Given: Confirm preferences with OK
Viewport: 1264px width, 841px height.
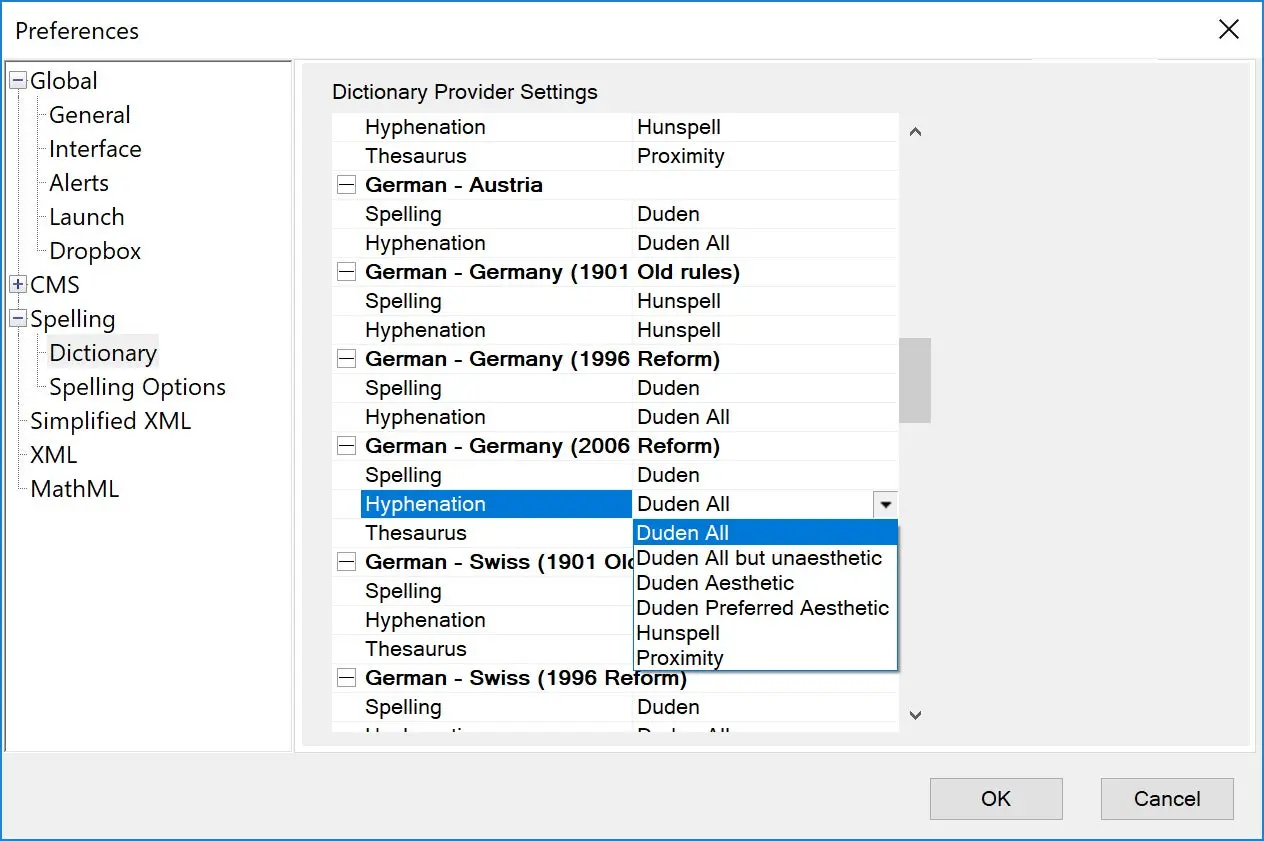Looking at the screenshot, I should click(x=995, y=798).
